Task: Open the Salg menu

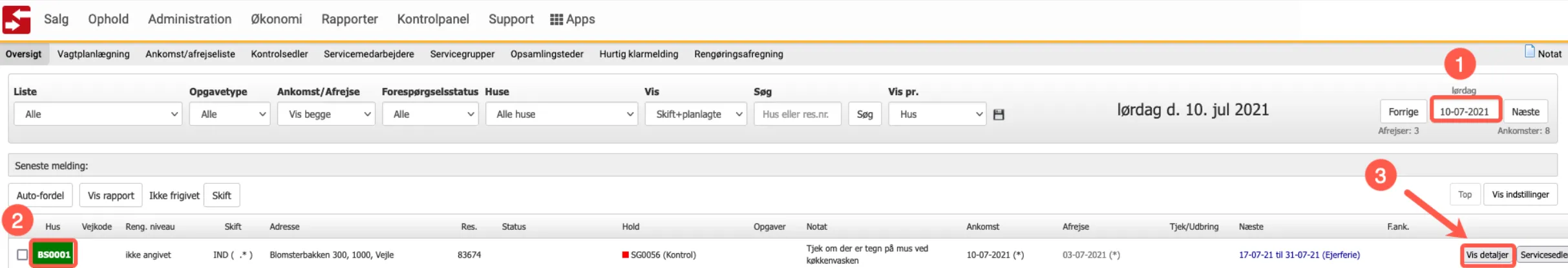Action: (56, 19)
